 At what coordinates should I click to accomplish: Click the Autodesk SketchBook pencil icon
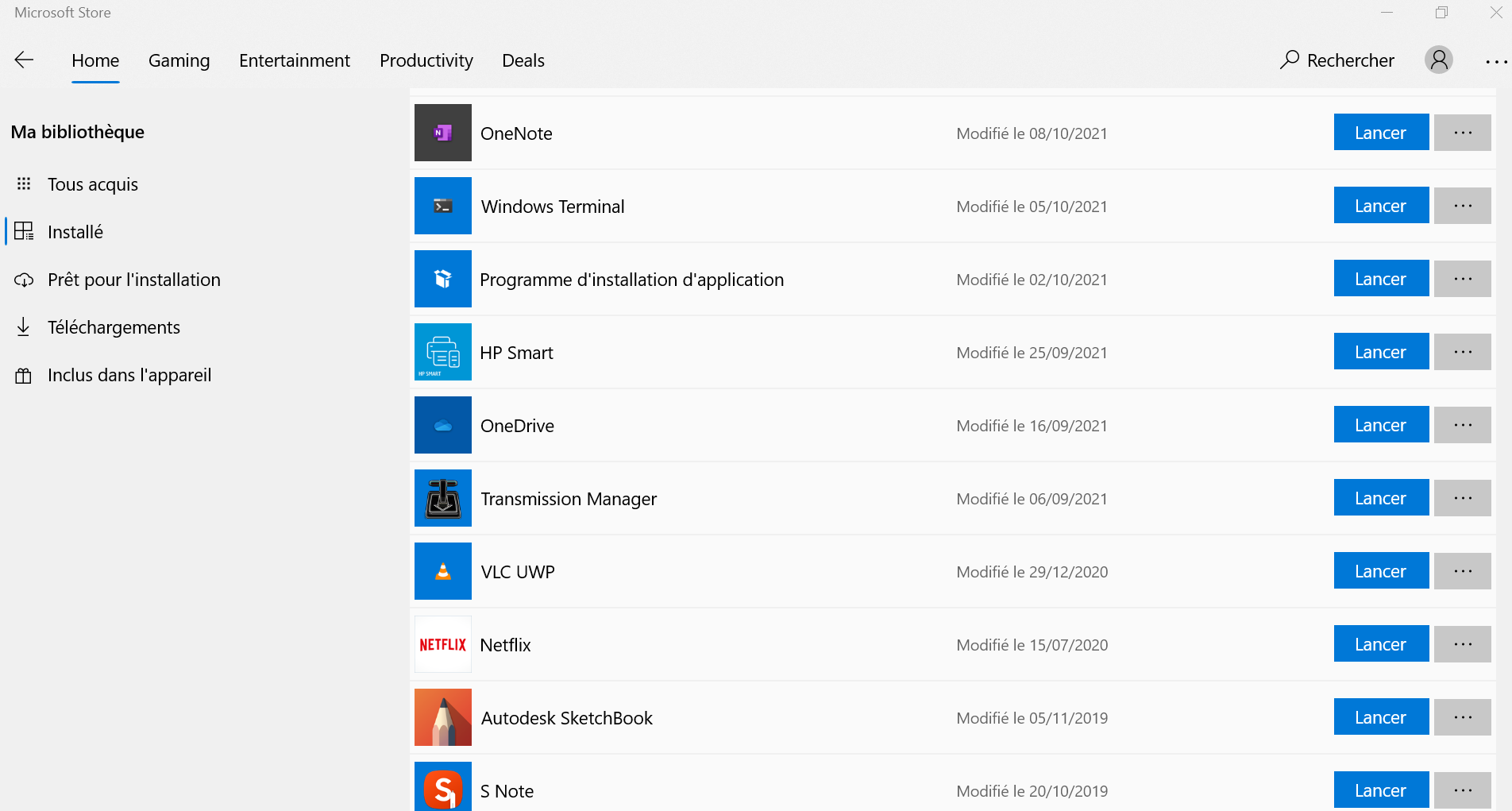click(x=442, y=717)
